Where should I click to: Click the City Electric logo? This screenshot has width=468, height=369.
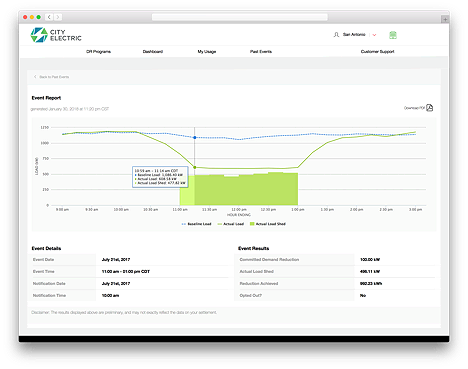pos(56,35)
